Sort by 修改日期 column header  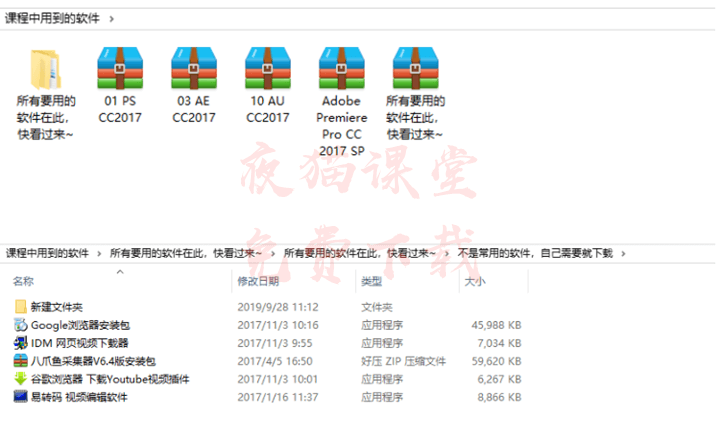(258, 281)
